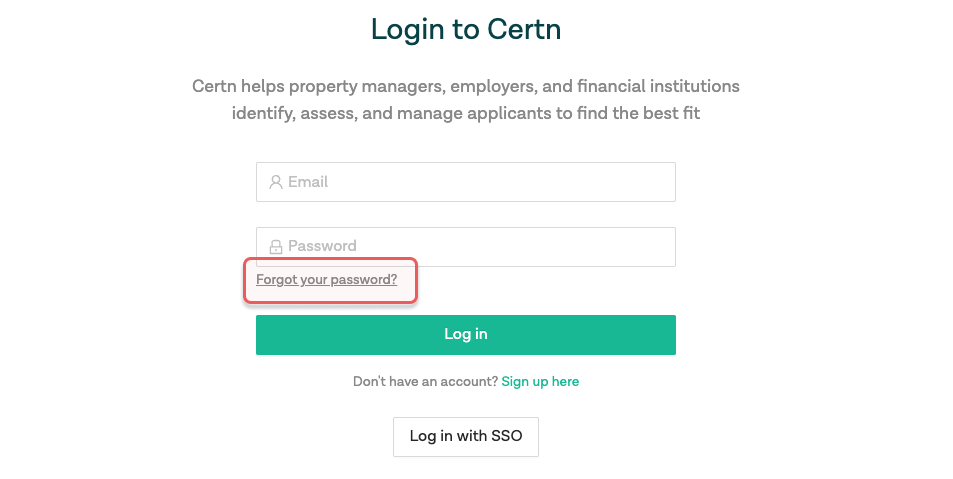This screenshot has width=953, height=479.
Task: Click the Certn description paragraph text
Action: tap(466, 100)
